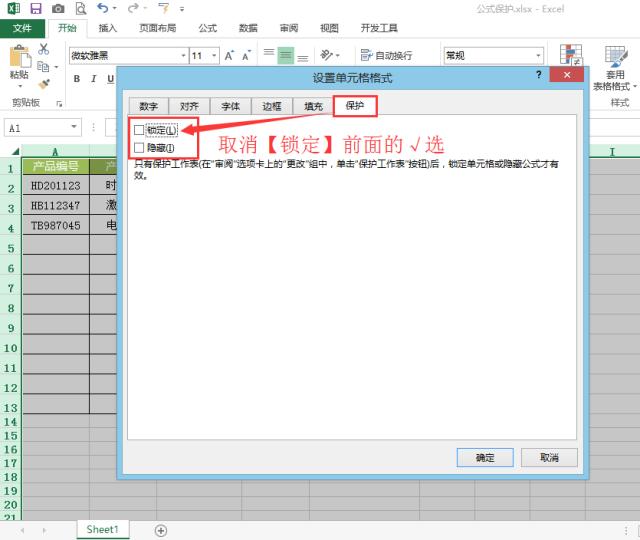Click the 取消 Cancel button
Screen dimensions: 640x540
549,458
